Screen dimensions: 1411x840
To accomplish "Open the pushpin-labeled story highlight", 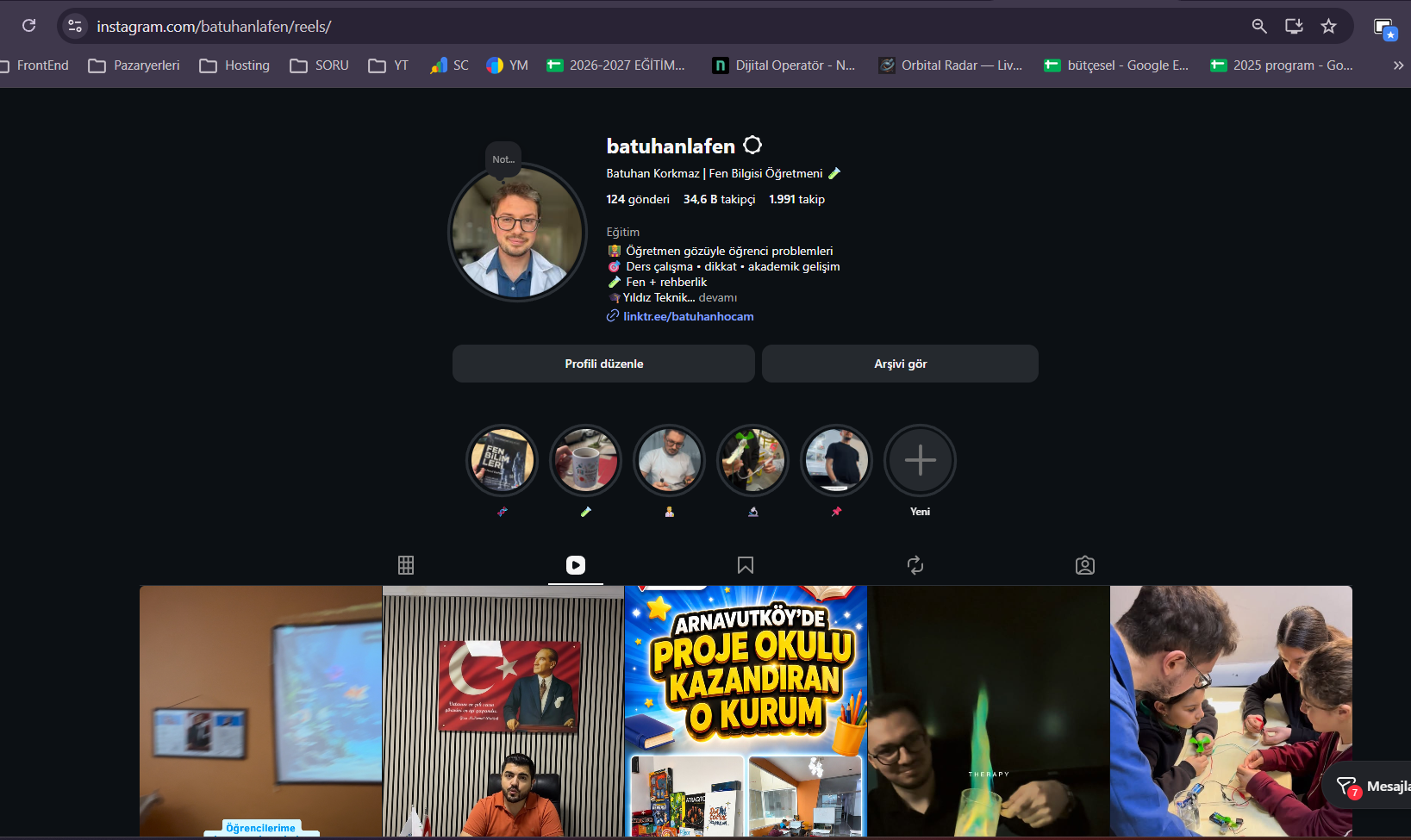I will [x=836, y=460].
